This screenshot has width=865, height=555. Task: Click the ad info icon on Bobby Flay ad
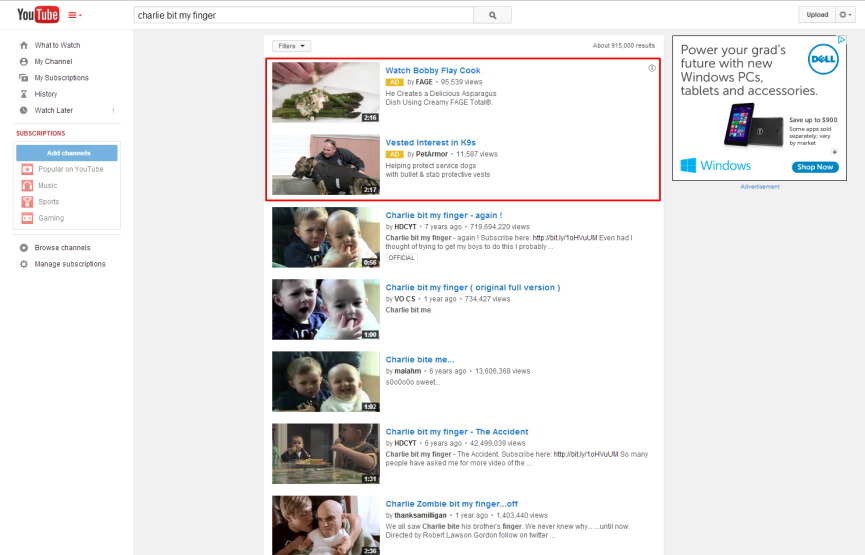(652, 68)
